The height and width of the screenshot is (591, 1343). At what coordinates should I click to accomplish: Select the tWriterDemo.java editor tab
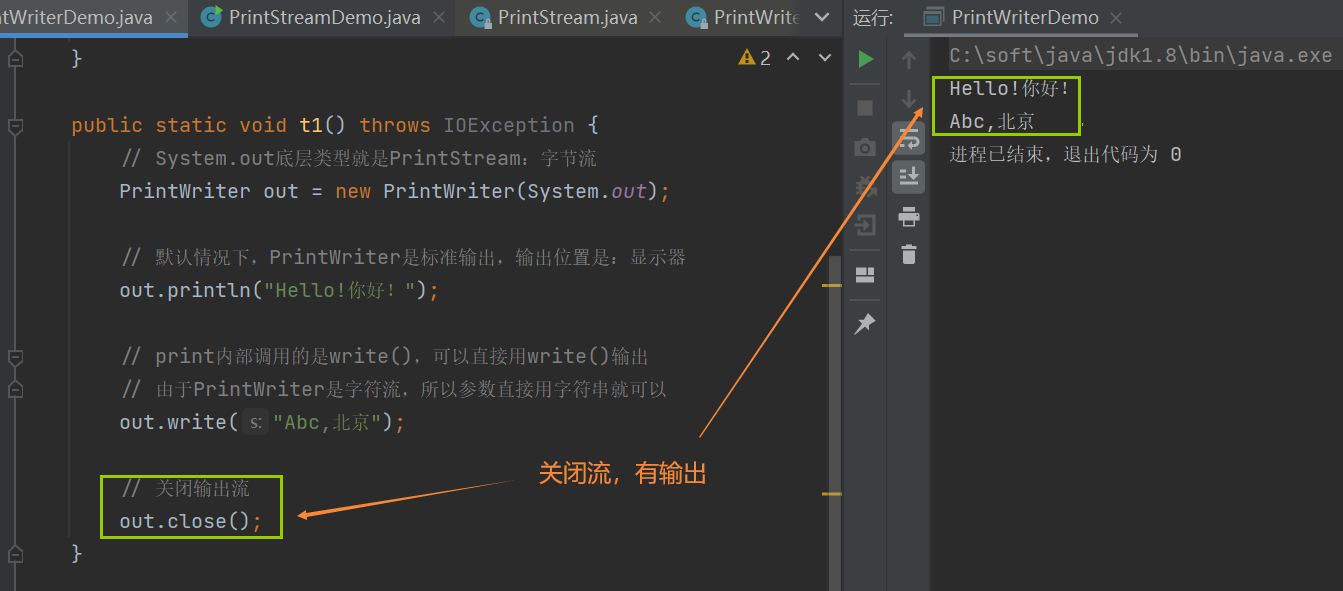click(77, 17)
